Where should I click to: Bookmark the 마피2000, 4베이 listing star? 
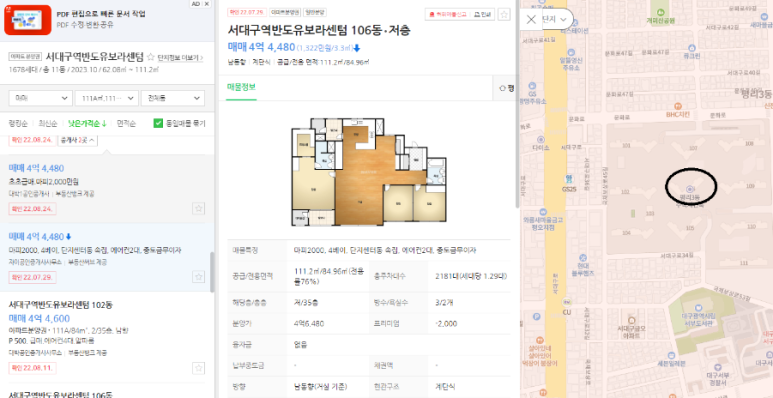pos(198,277)
